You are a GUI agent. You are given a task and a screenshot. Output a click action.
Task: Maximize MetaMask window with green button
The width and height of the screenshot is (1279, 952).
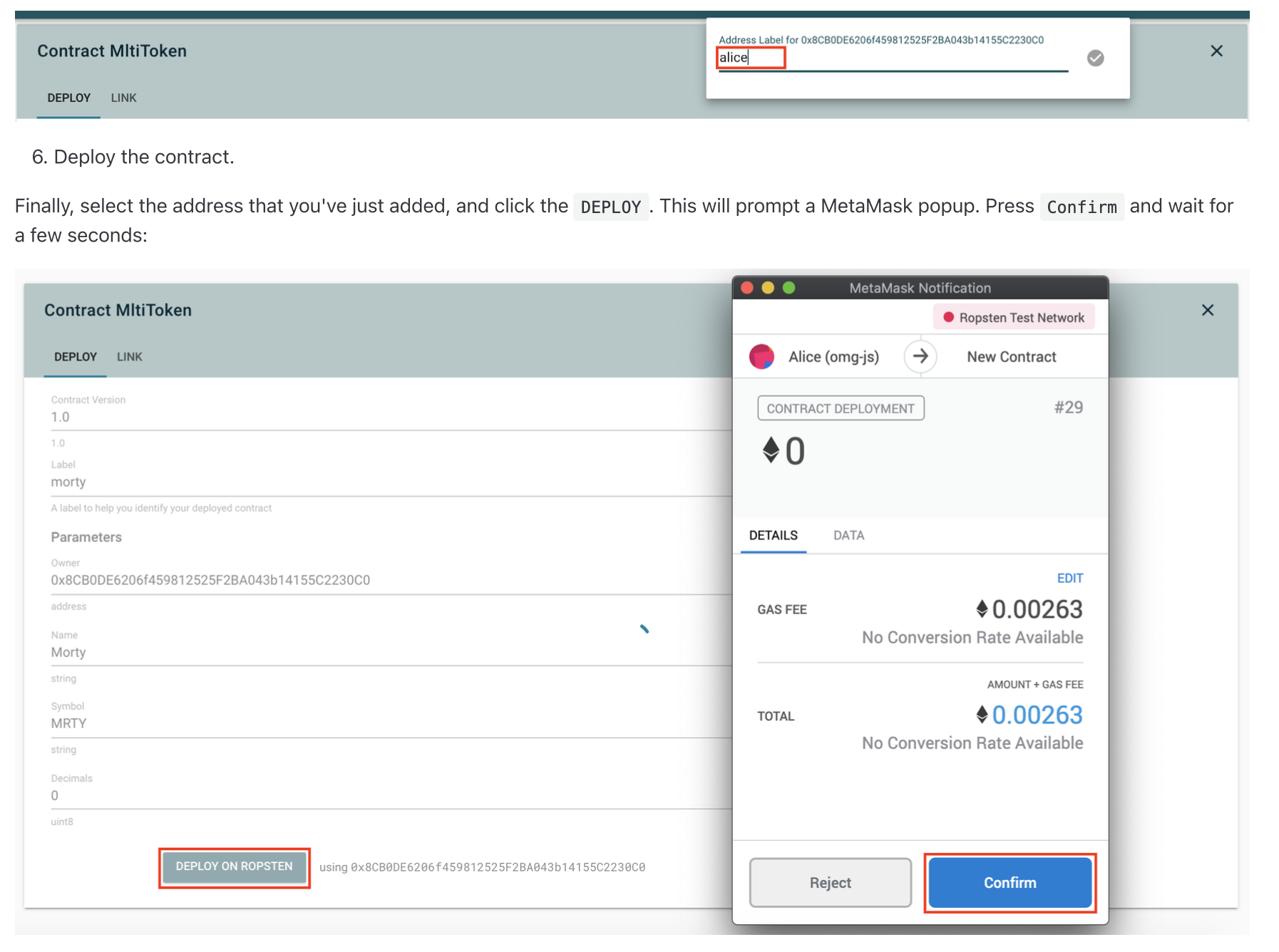click(x=789, y=287)
